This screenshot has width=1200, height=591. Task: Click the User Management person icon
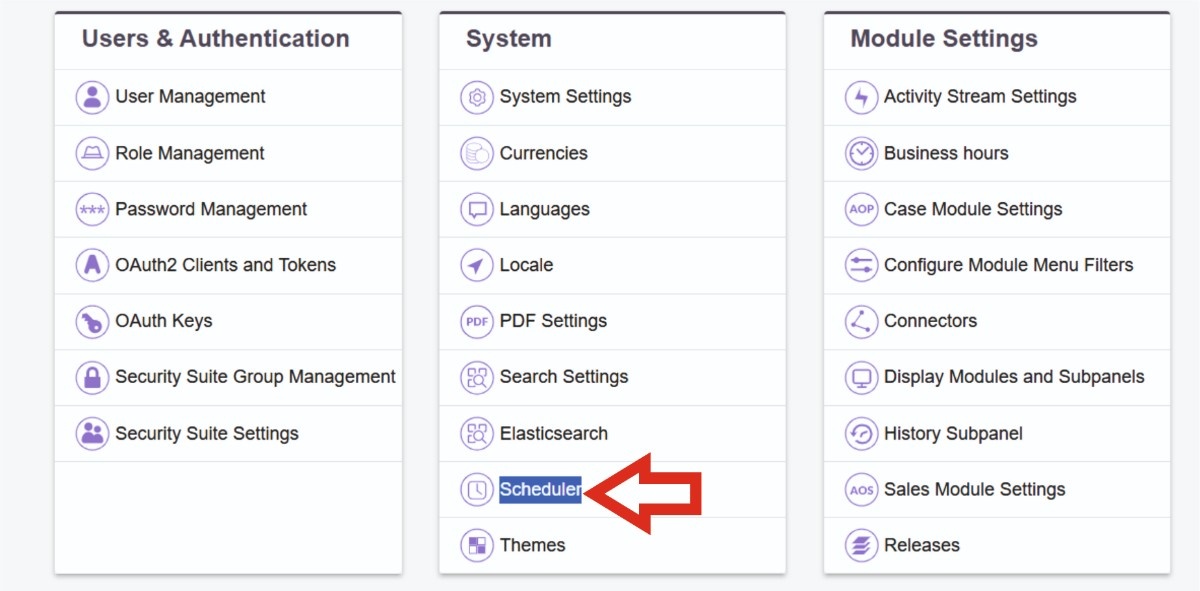(x=92, y=97)
